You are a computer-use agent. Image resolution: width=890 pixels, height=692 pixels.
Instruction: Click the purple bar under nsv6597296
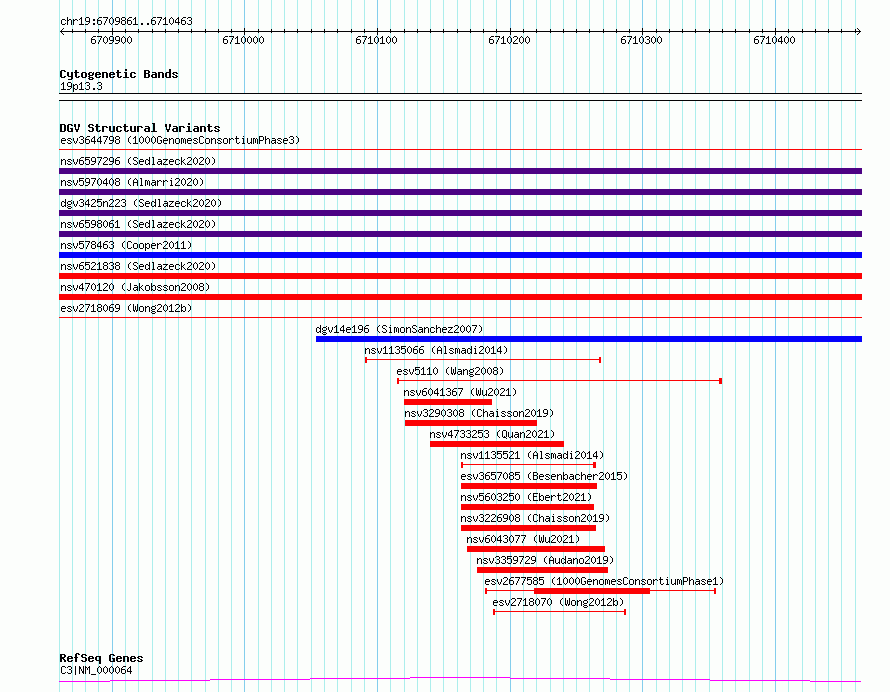pos(460,171)
